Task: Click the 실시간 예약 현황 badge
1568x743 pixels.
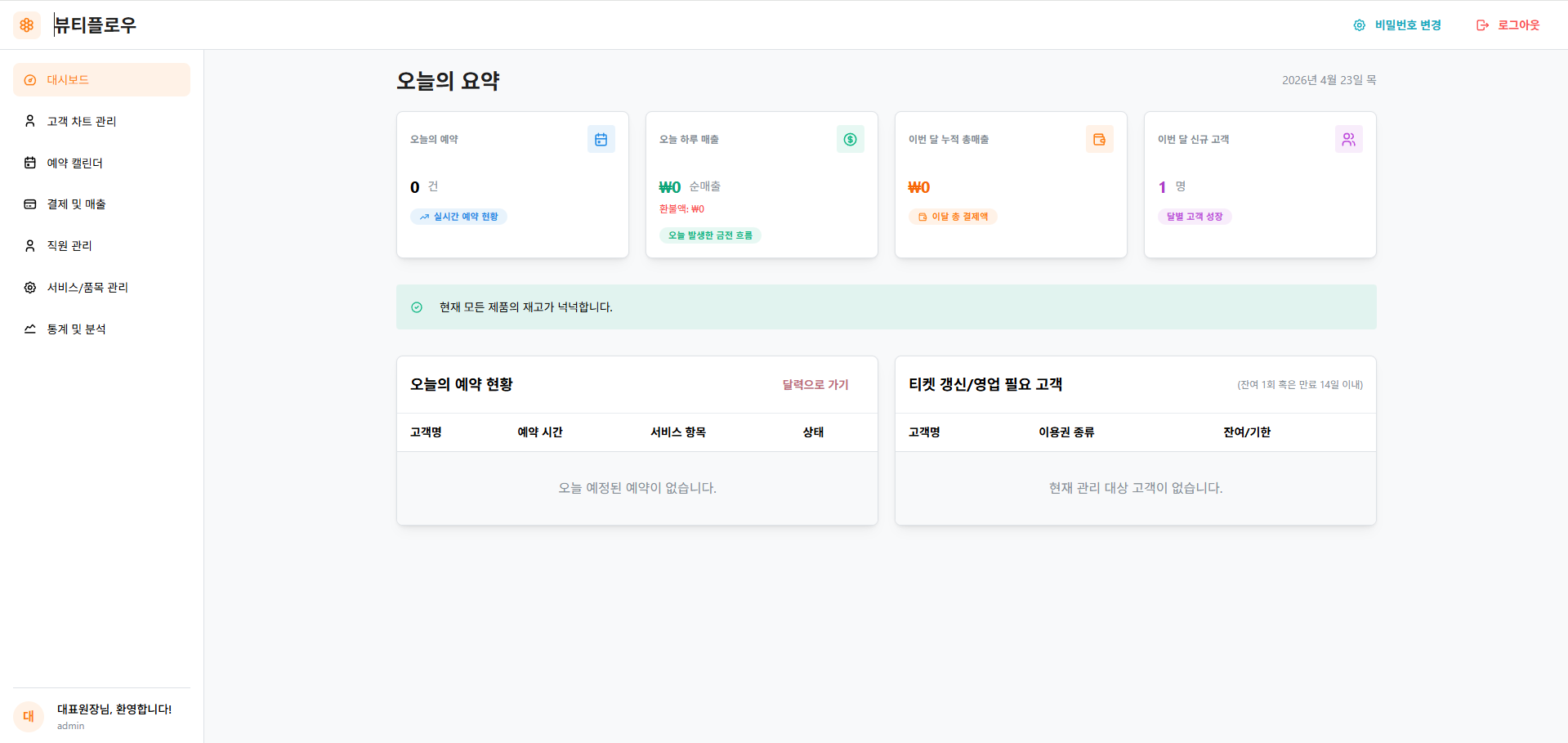Action: click(x=458, y=217)
